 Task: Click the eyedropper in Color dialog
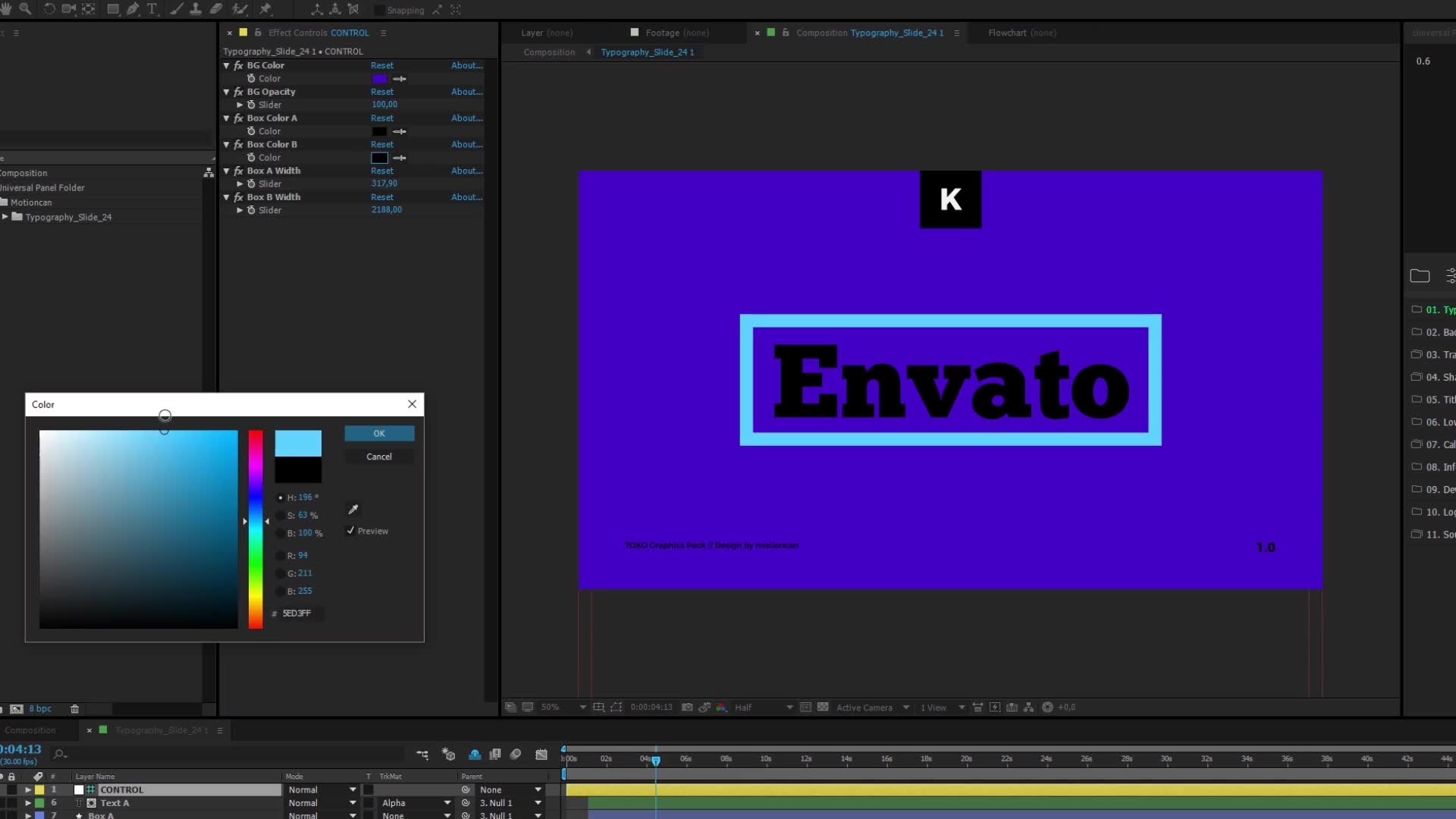pyautogui.click(x=353, y=510)
